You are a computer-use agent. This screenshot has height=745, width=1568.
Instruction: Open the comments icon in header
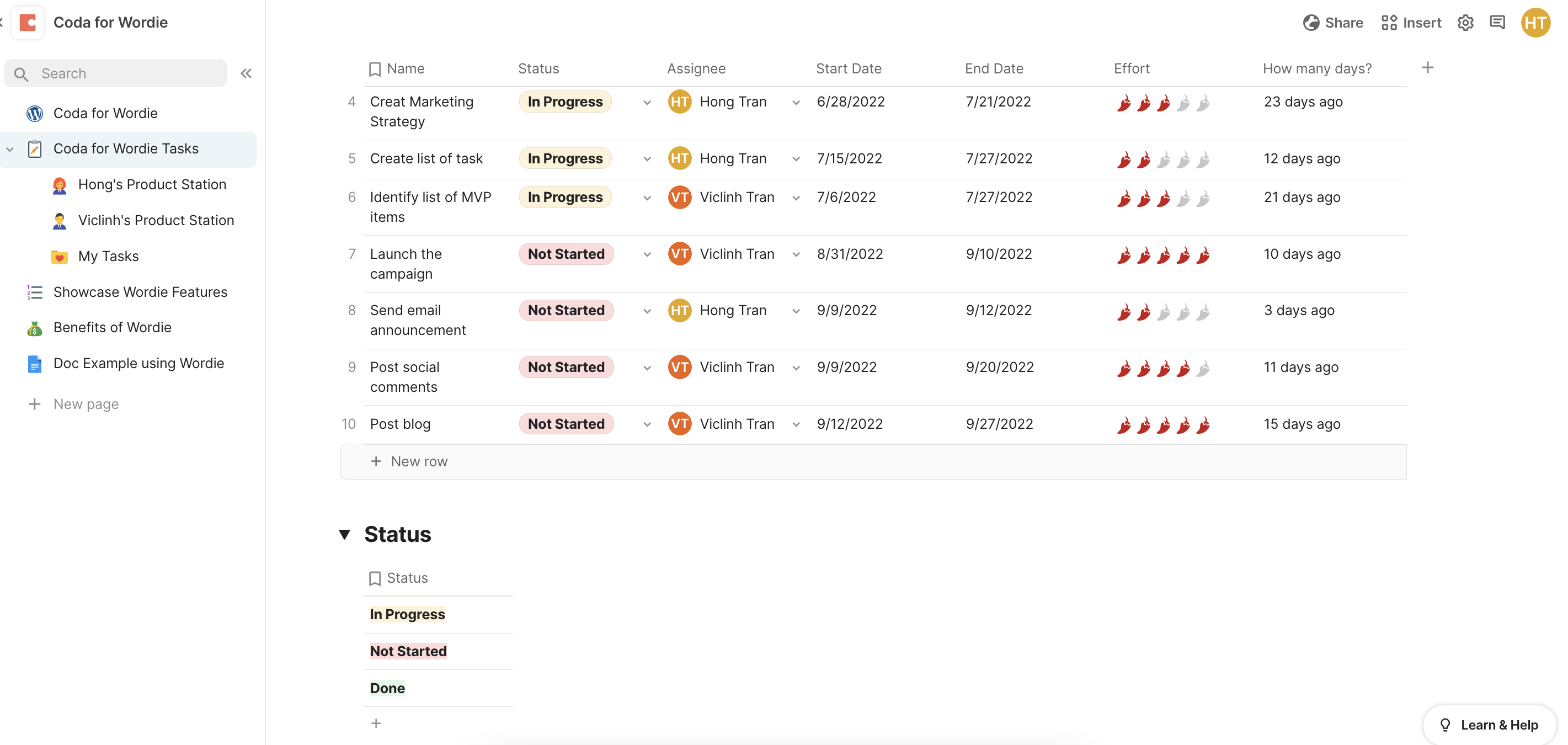(x=1497, y=23)
